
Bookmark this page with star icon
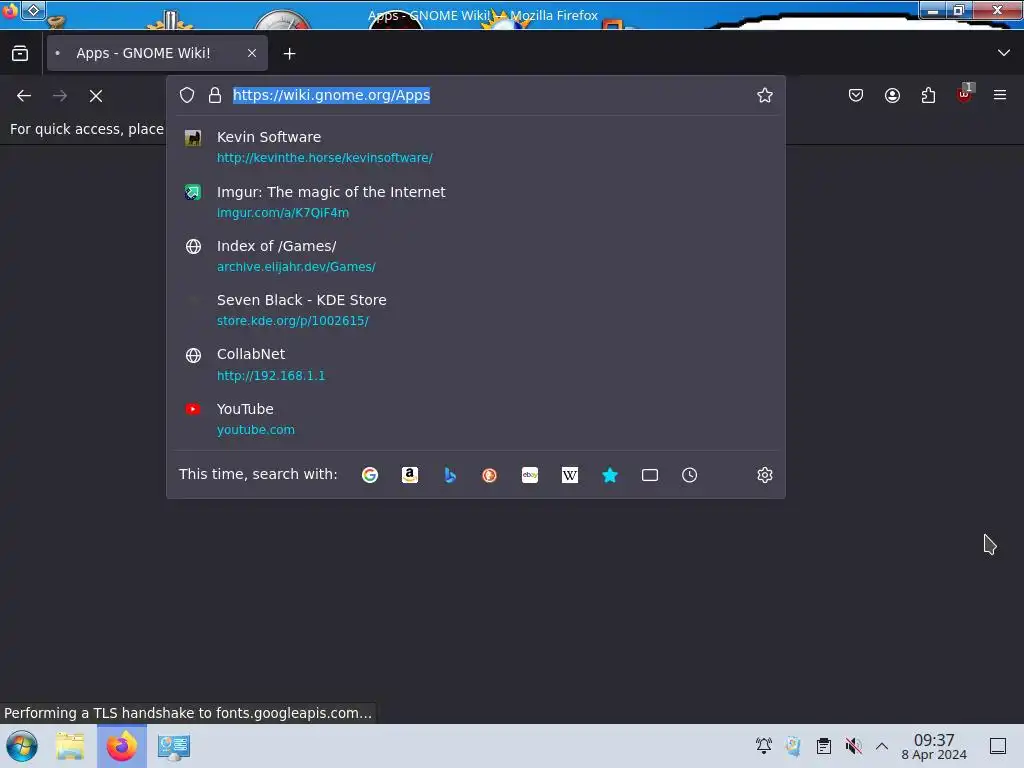(x=765, y=95)
